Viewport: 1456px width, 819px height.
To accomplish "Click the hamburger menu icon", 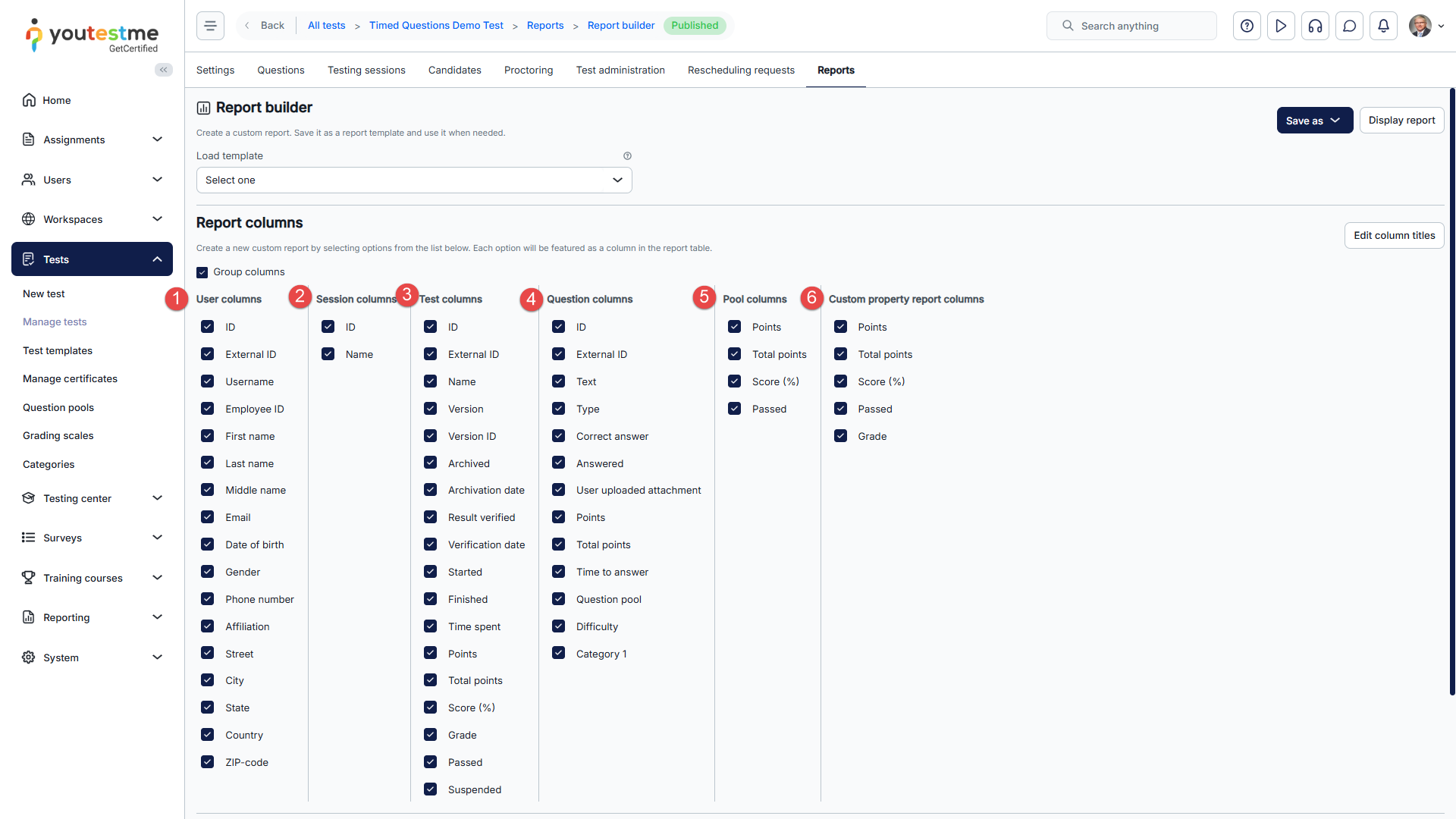I will click(210, 26).
